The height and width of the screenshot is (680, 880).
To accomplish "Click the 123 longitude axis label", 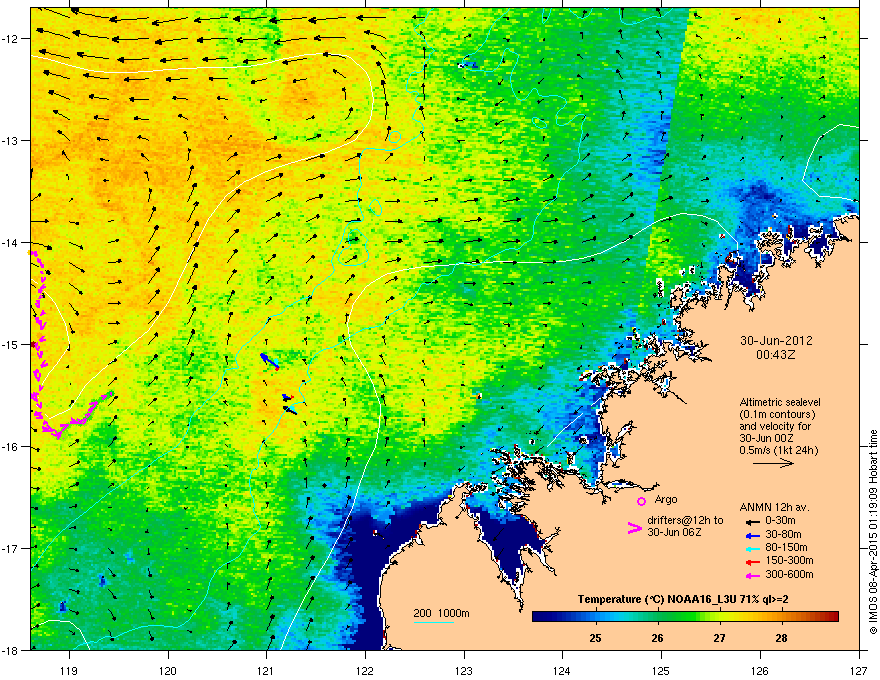I will [464, 670].
